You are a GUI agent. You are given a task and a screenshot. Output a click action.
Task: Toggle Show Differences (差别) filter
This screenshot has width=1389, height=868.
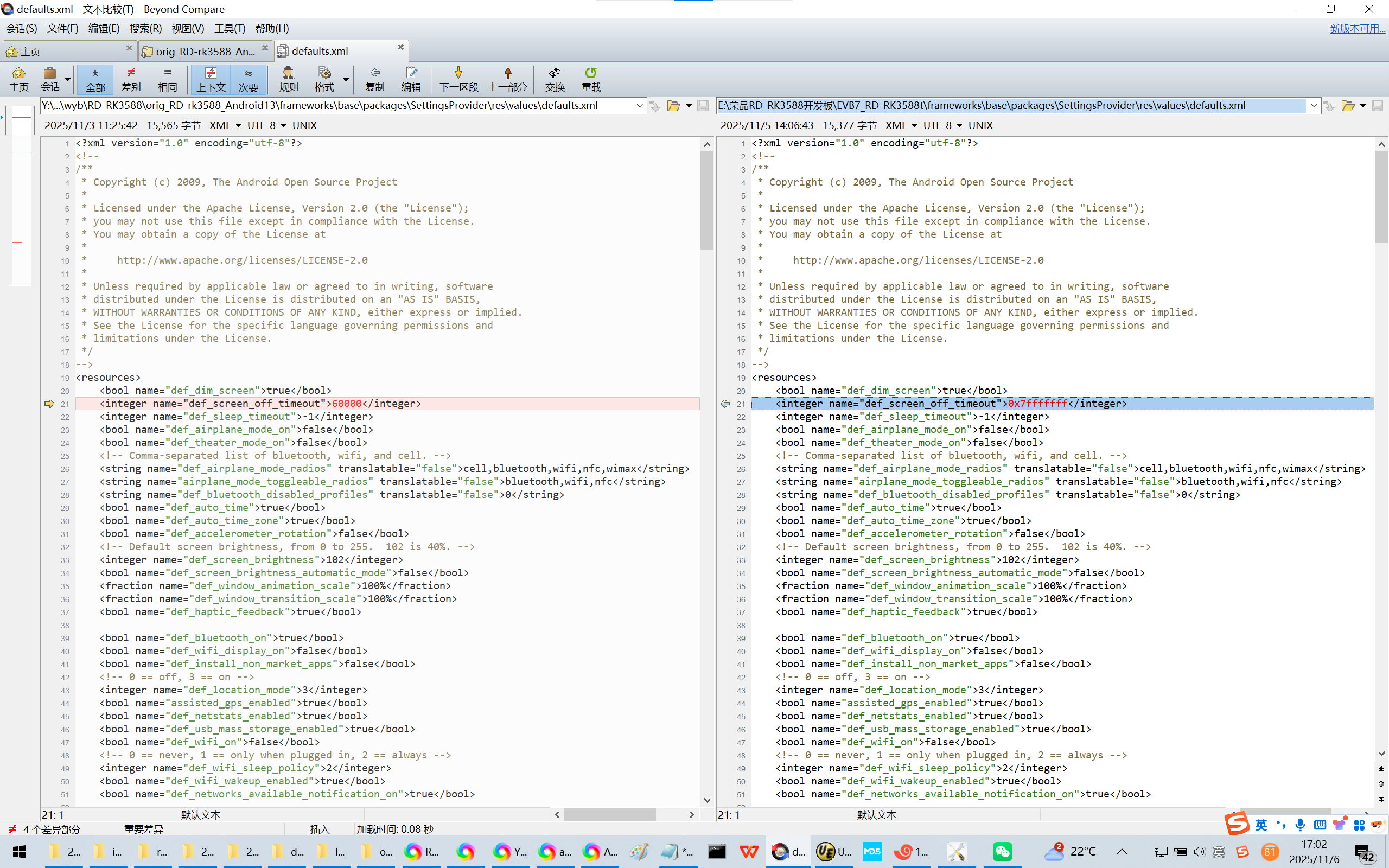[x=131, y=79]
